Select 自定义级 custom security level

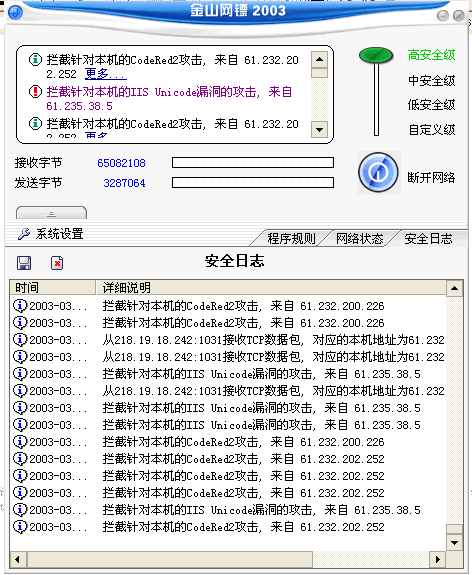(x=431, y=129)
